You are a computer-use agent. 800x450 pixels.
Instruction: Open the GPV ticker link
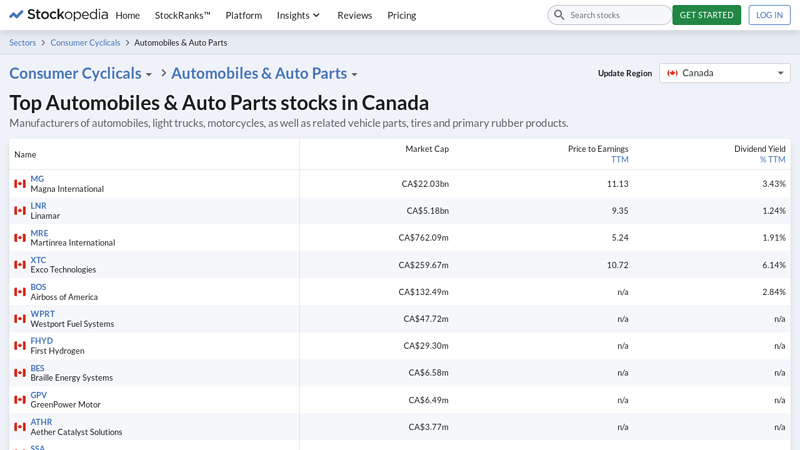tap(39, 395)
